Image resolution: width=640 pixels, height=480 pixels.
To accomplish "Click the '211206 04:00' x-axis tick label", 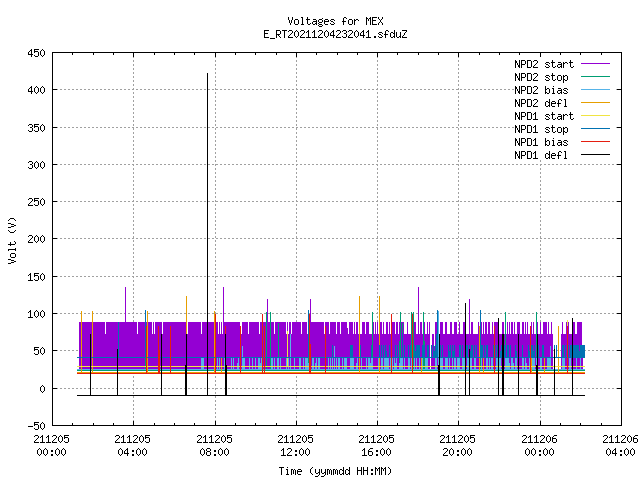I will (620, 445).
